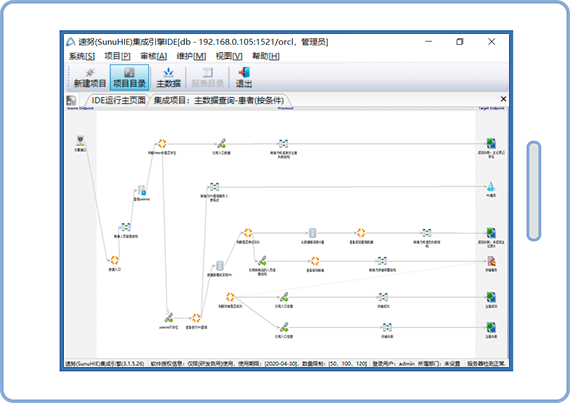The width and height of the screenshot is (570, 403).
Task: Open 主数据 from the toolbar
Action: (168, 77)
